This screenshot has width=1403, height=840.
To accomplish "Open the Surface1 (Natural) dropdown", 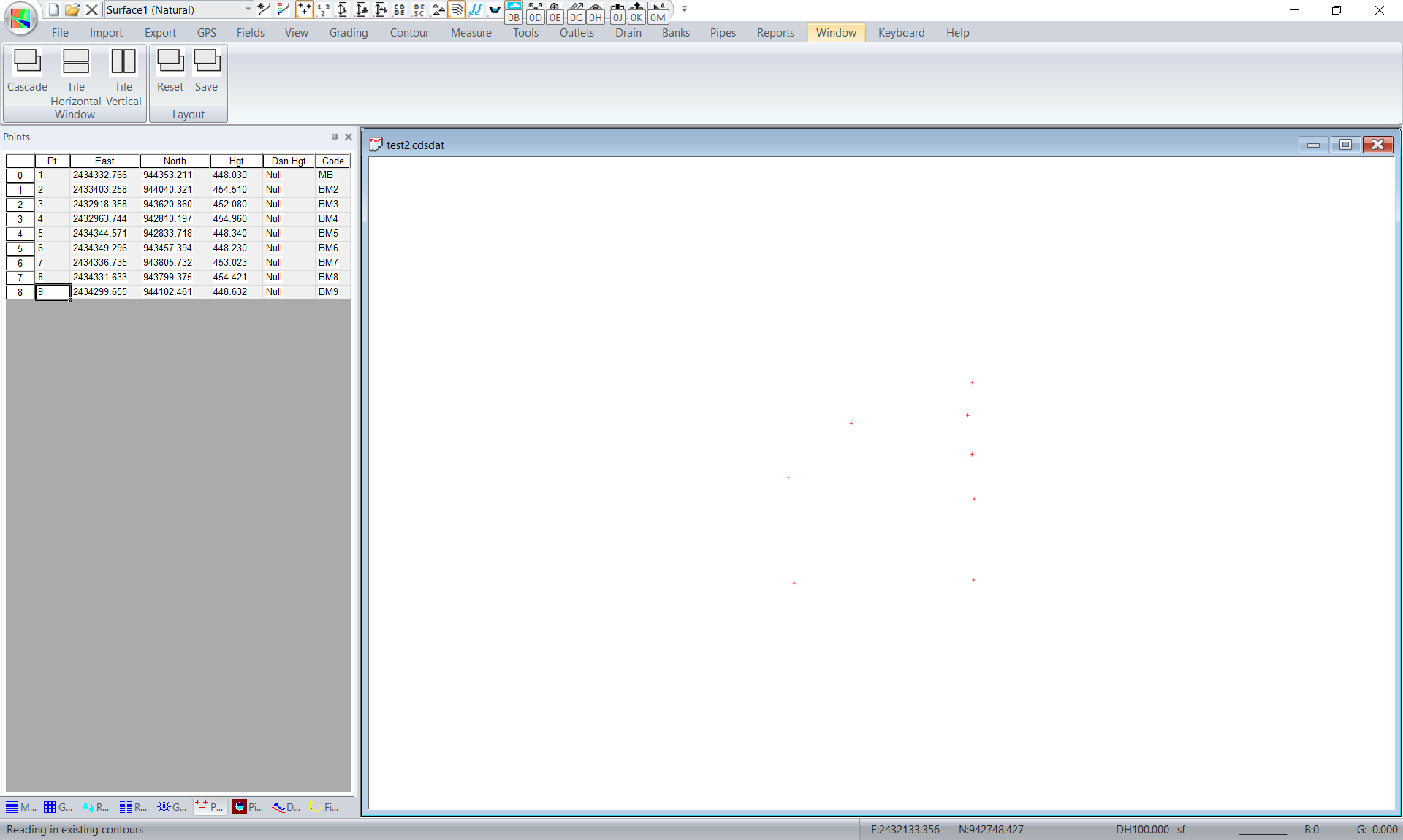I will coord(248,9).
